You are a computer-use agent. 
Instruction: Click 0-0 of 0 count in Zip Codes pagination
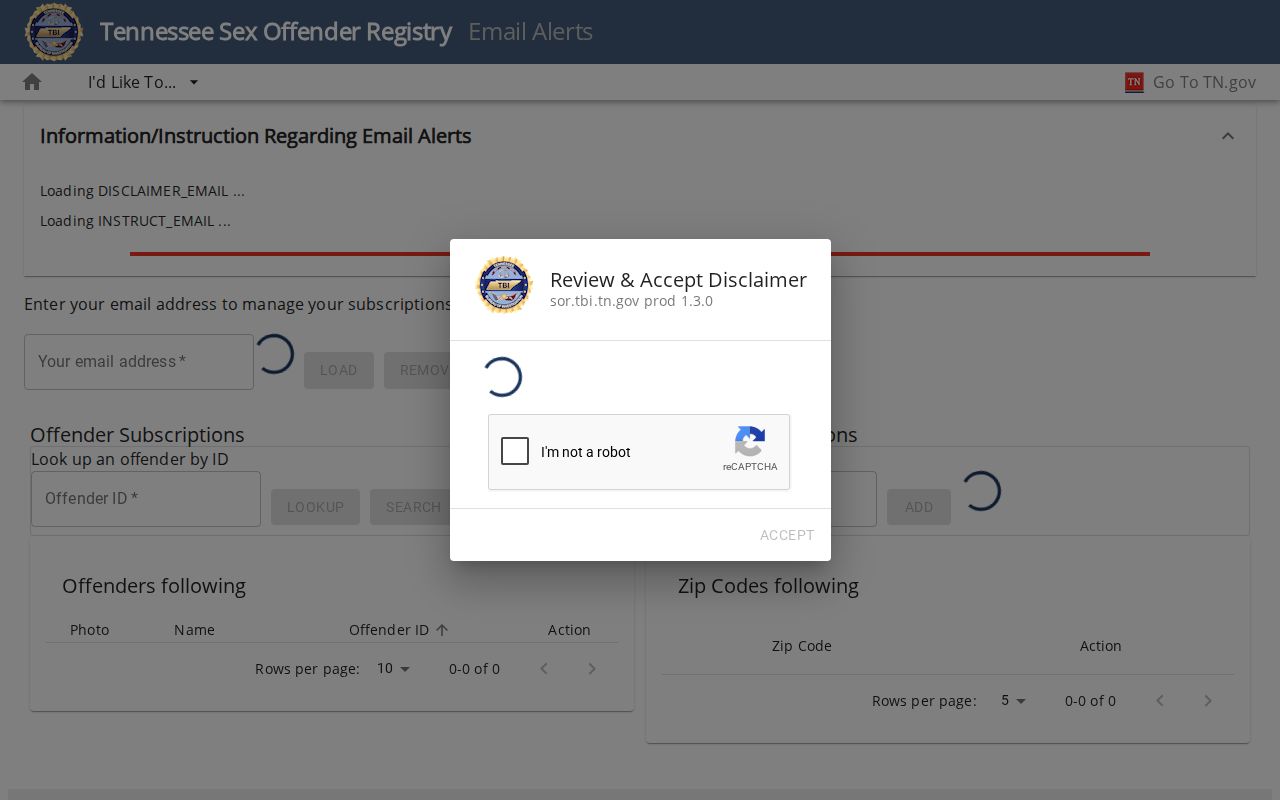click(x=1090, y=701)
